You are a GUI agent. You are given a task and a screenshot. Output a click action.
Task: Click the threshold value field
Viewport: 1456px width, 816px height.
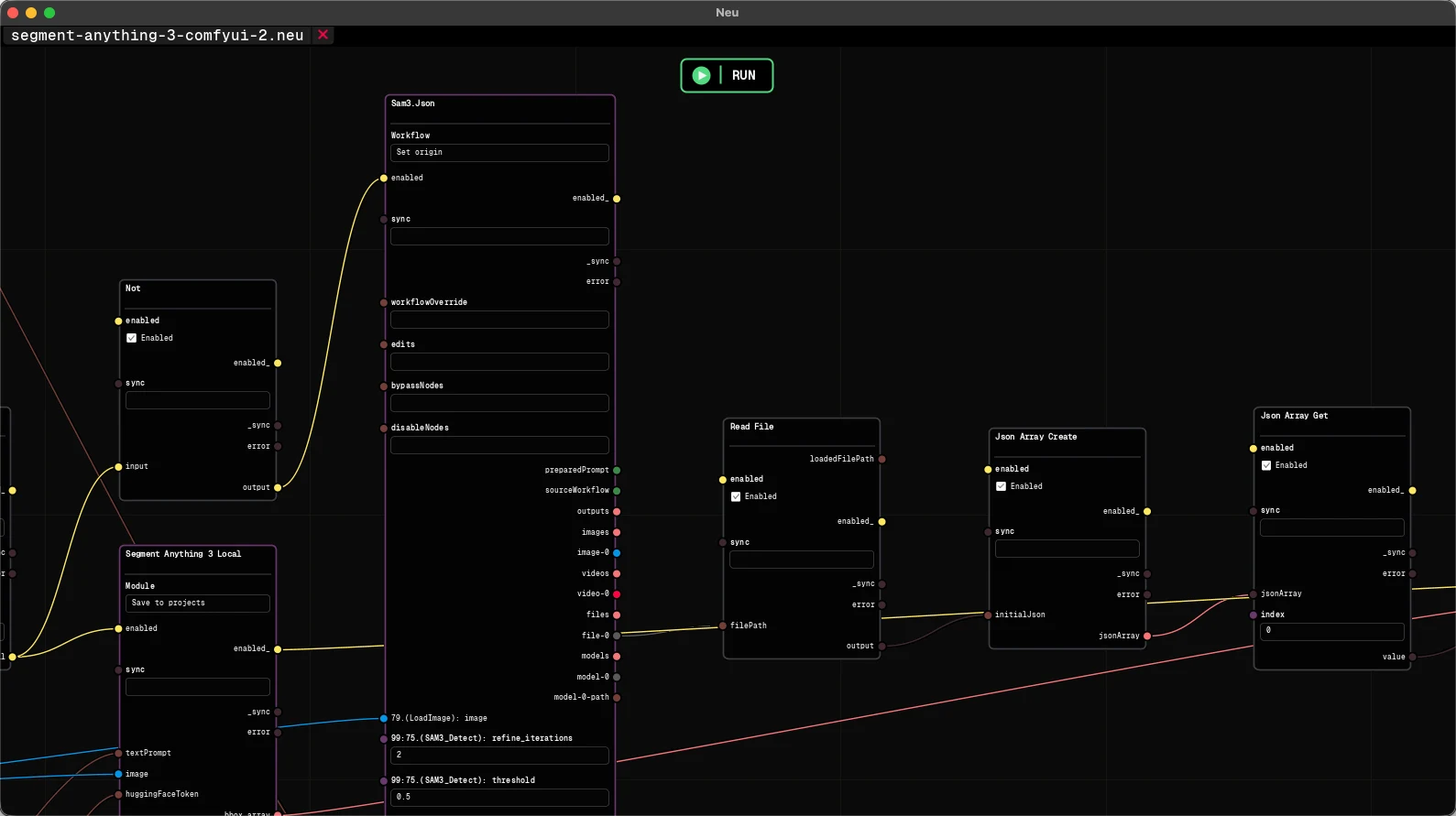coord(499,798)
